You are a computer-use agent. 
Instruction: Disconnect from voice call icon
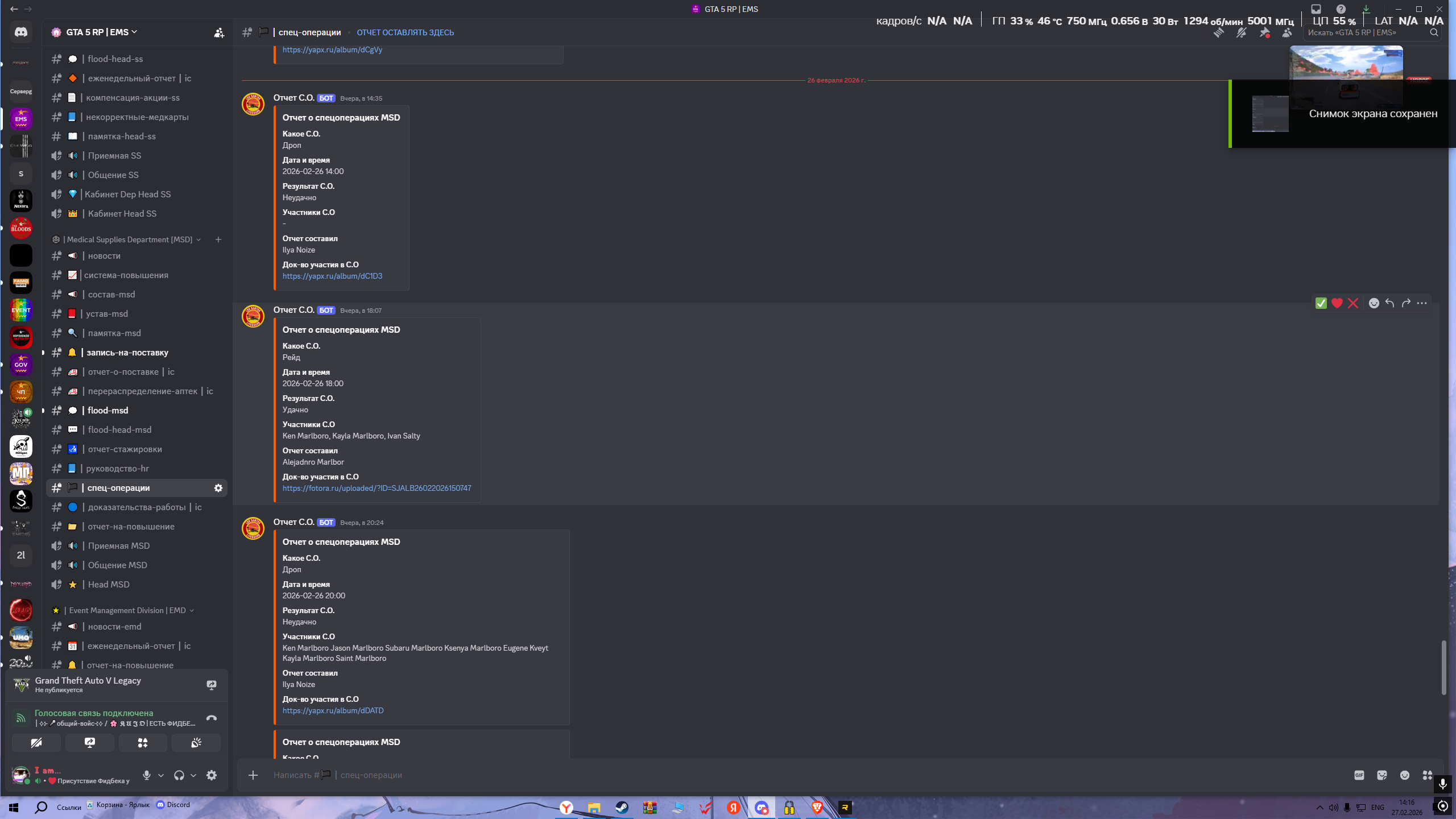point(212,718)
